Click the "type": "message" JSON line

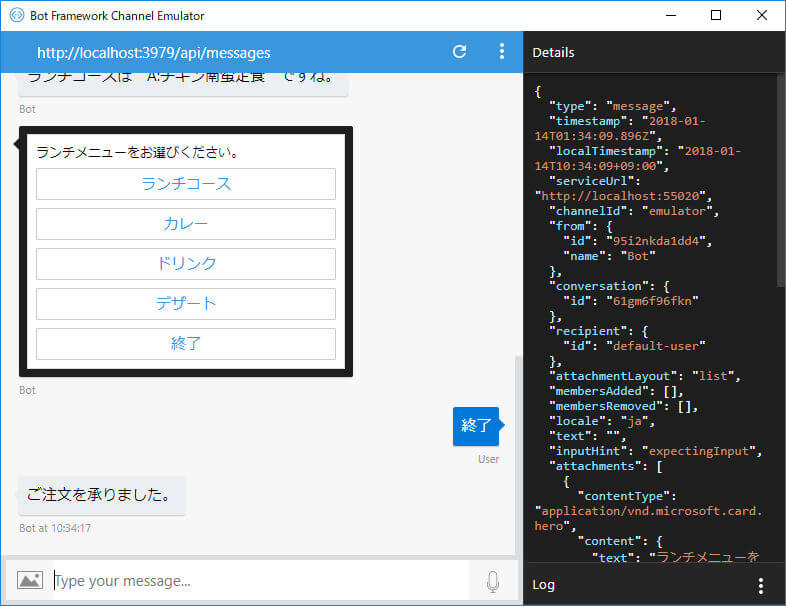pos(613,106)
